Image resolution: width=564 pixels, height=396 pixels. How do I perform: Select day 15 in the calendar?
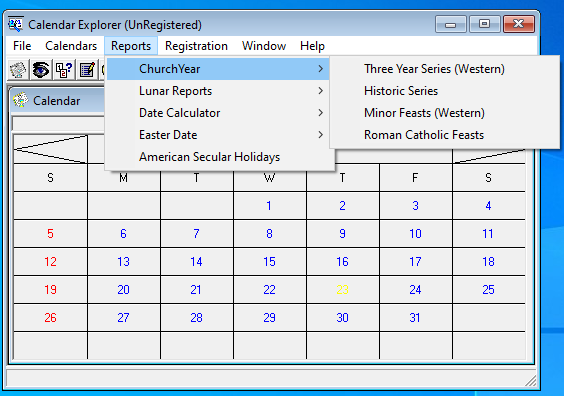(x=269, y=262)
